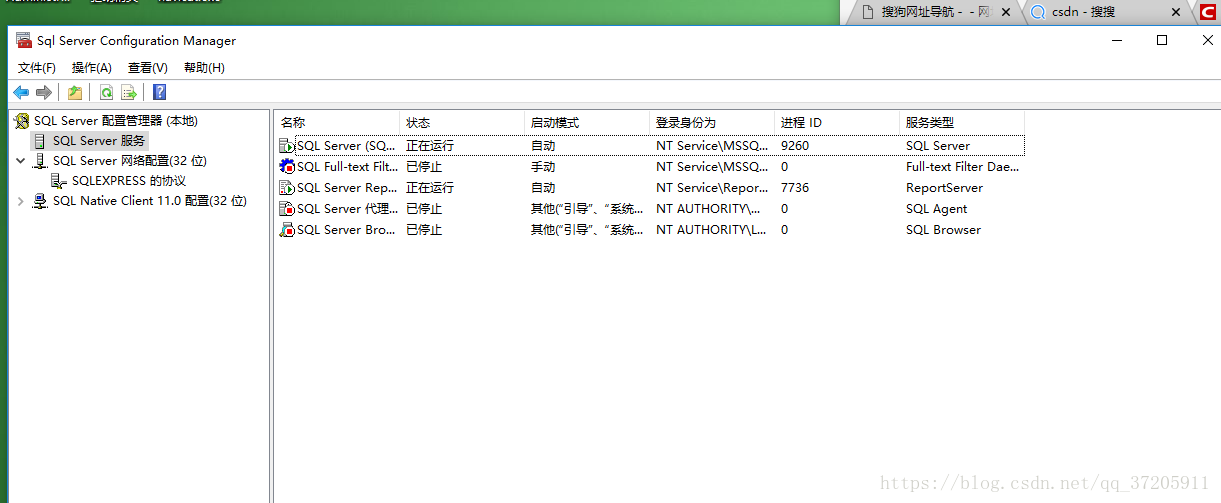The height and width of the screenshot is (503, 1221).
Task: Open the 文件(F) menu
Action: click(37, 68)
